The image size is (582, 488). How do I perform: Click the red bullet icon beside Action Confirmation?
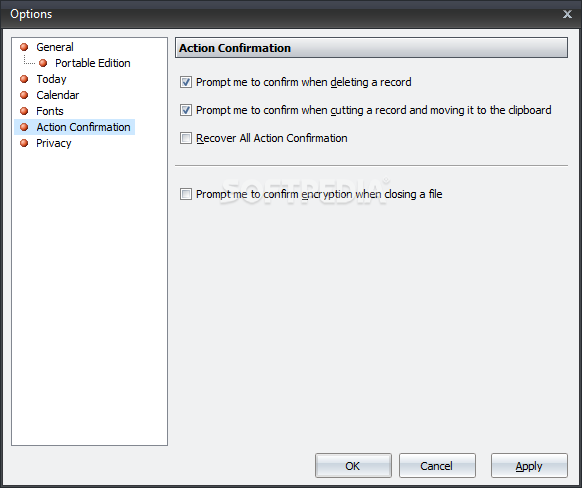(x=24, y=127)
